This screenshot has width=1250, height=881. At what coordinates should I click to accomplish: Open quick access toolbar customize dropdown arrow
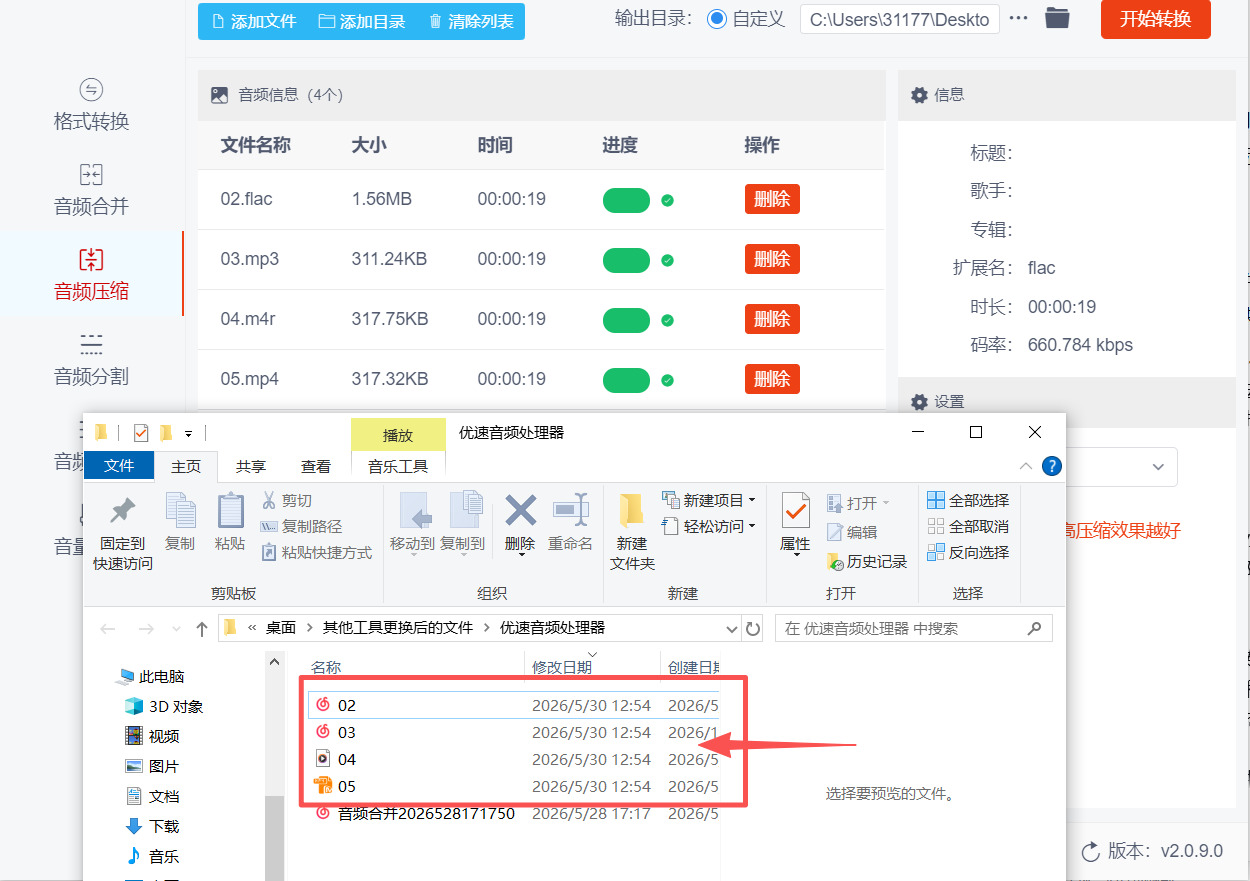[x=188, y=434]
